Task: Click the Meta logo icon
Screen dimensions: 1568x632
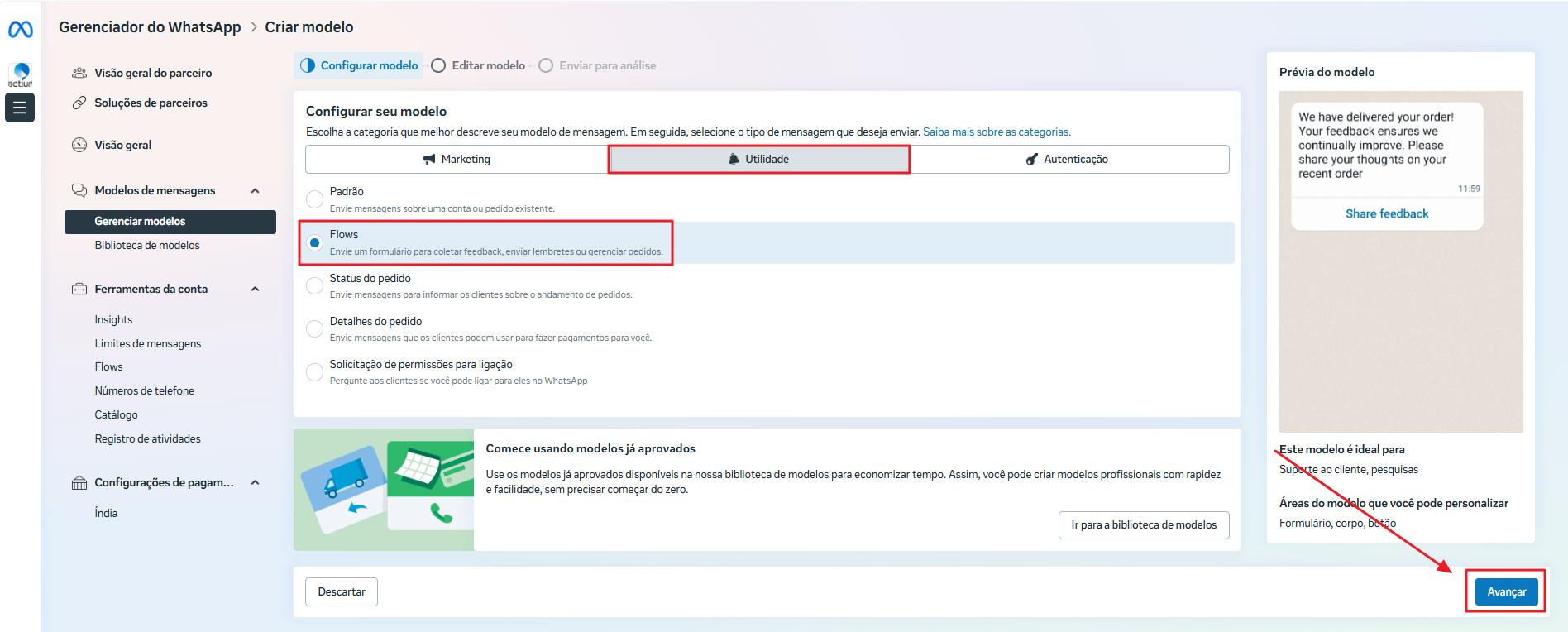Action: 20,30
